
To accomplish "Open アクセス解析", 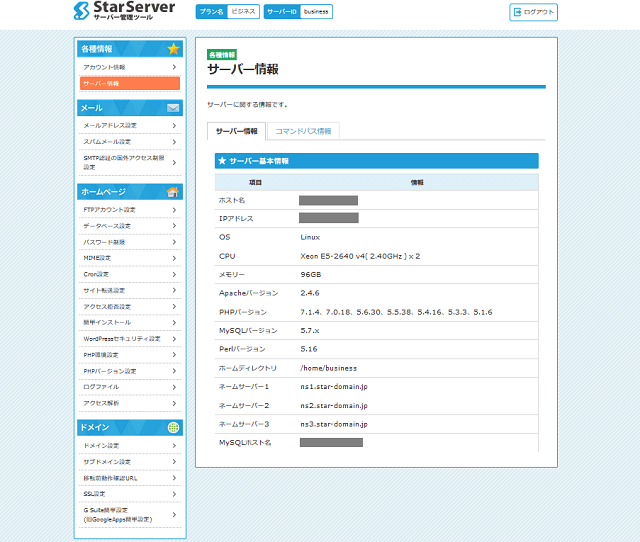I will pyautogui.click(x=130, y=403).
